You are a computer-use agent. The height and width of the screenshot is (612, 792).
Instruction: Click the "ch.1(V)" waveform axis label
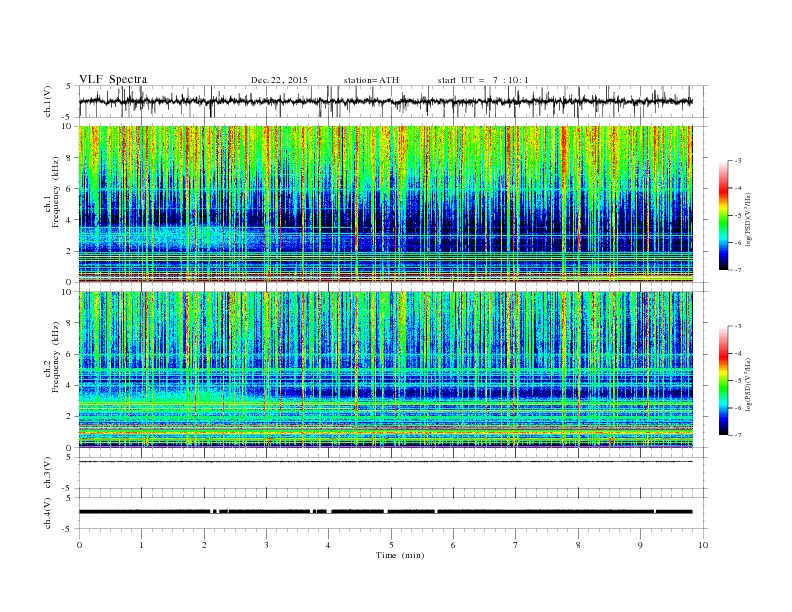[48, 101]
